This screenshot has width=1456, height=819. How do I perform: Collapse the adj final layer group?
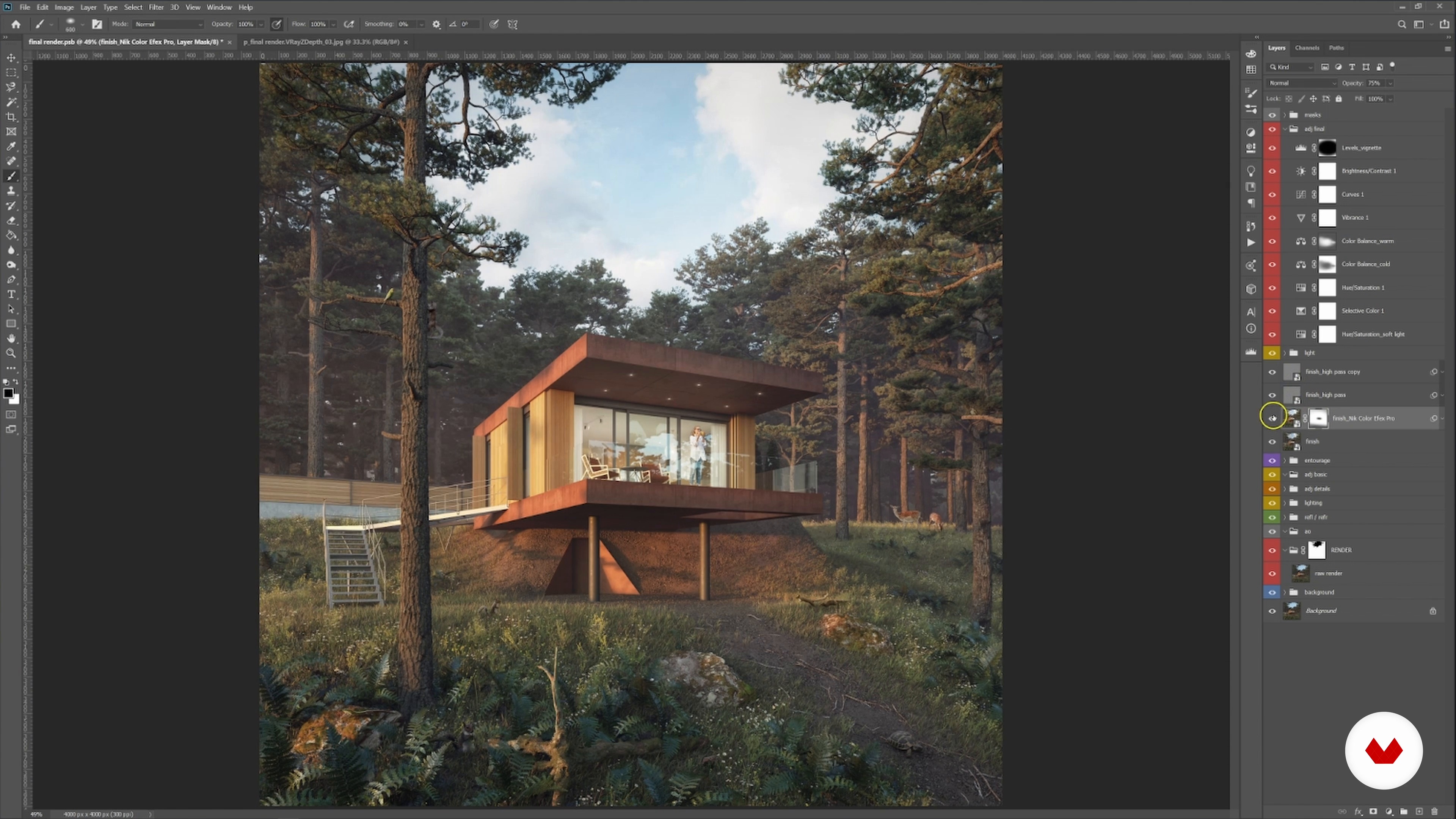[x=1285, y=129]
